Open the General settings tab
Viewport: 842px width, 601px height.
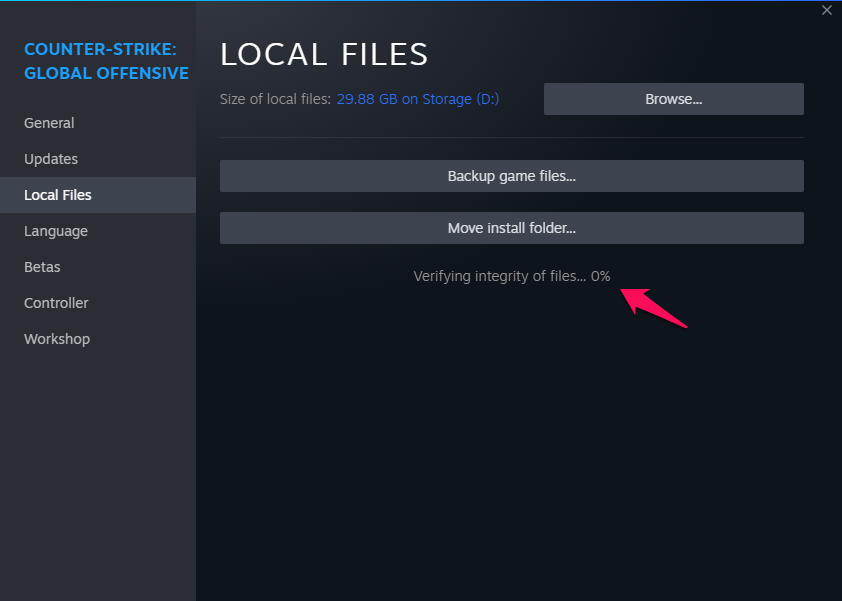pos(98,123)
